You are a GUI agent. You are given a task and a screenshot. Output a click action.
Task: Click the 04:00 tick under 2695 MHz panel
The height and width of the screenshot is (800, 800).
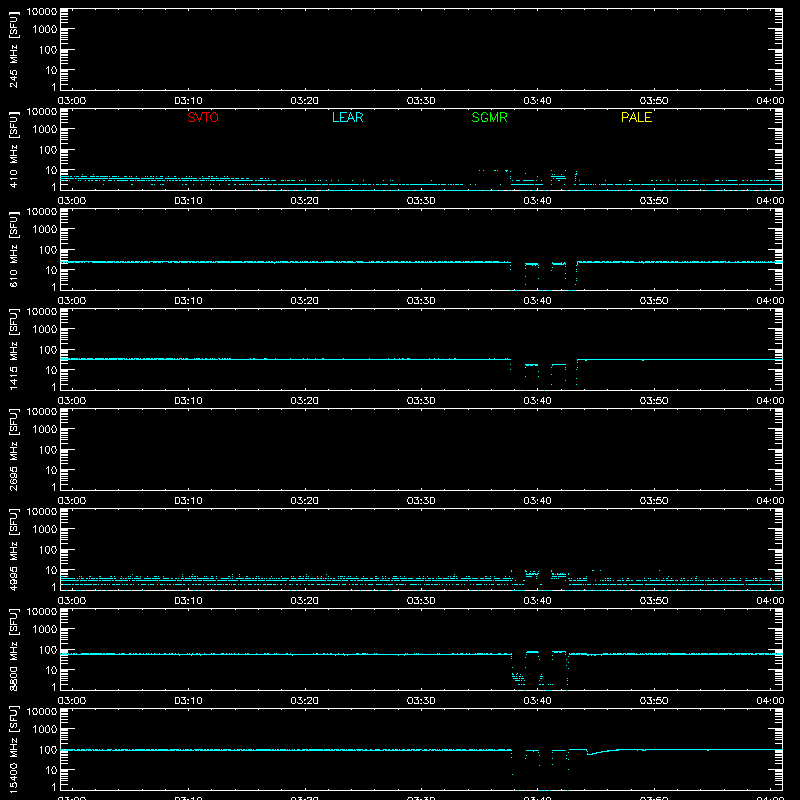[x=770, y=501]
